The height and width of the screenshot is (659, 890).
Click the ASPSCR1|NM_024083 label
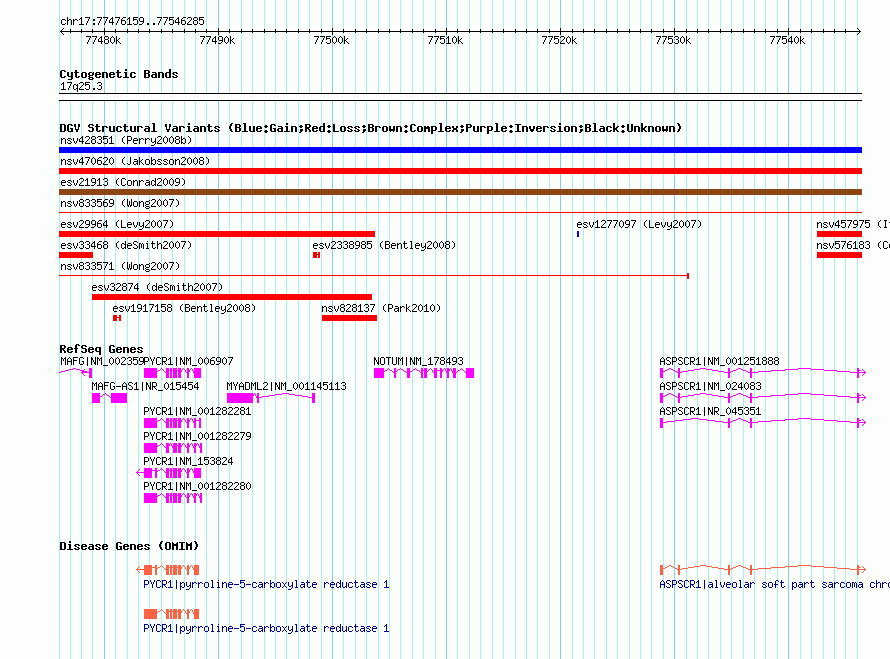(710, 386)
